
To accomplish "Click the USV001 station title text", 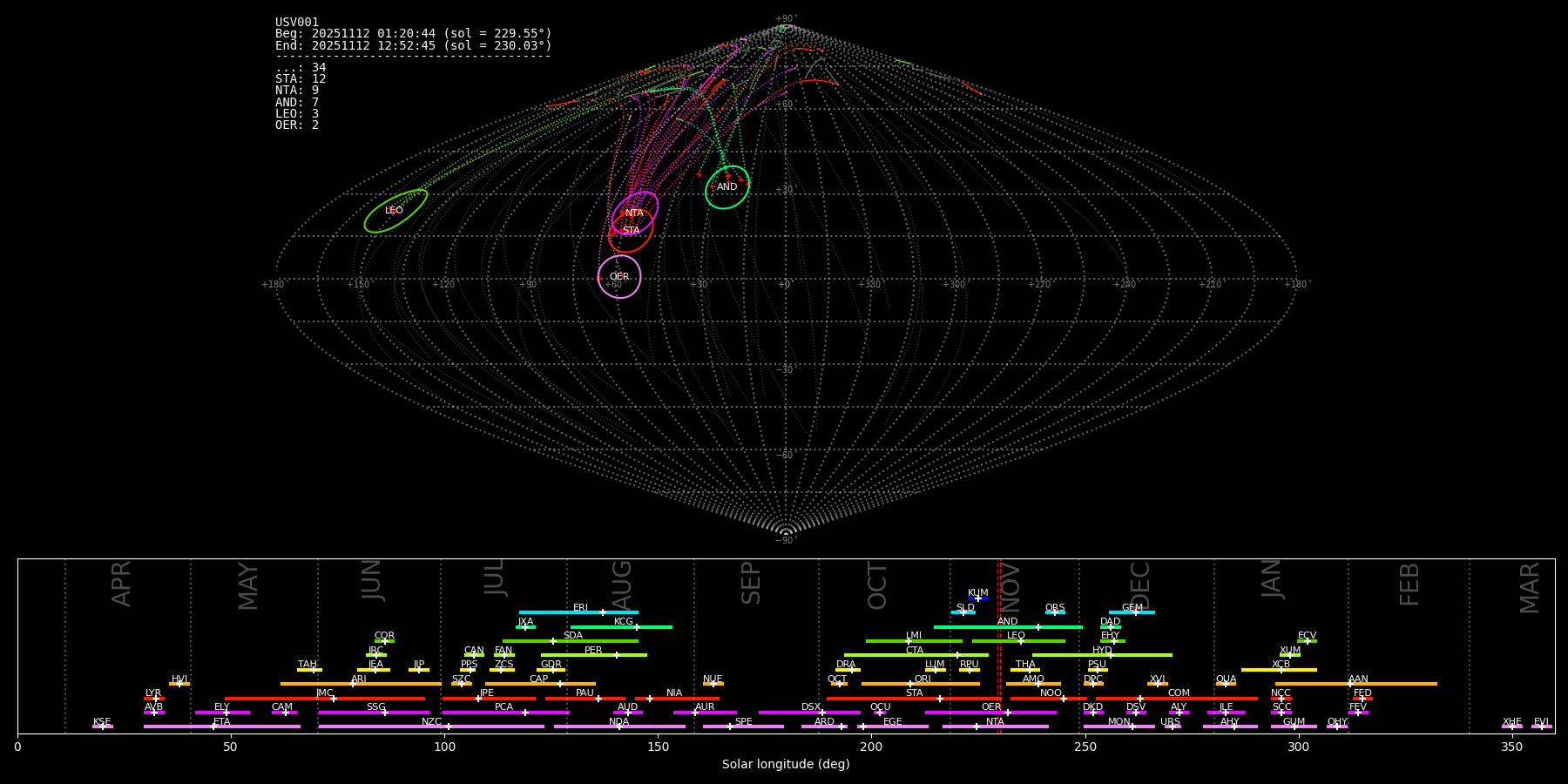I will click(297, 23).
